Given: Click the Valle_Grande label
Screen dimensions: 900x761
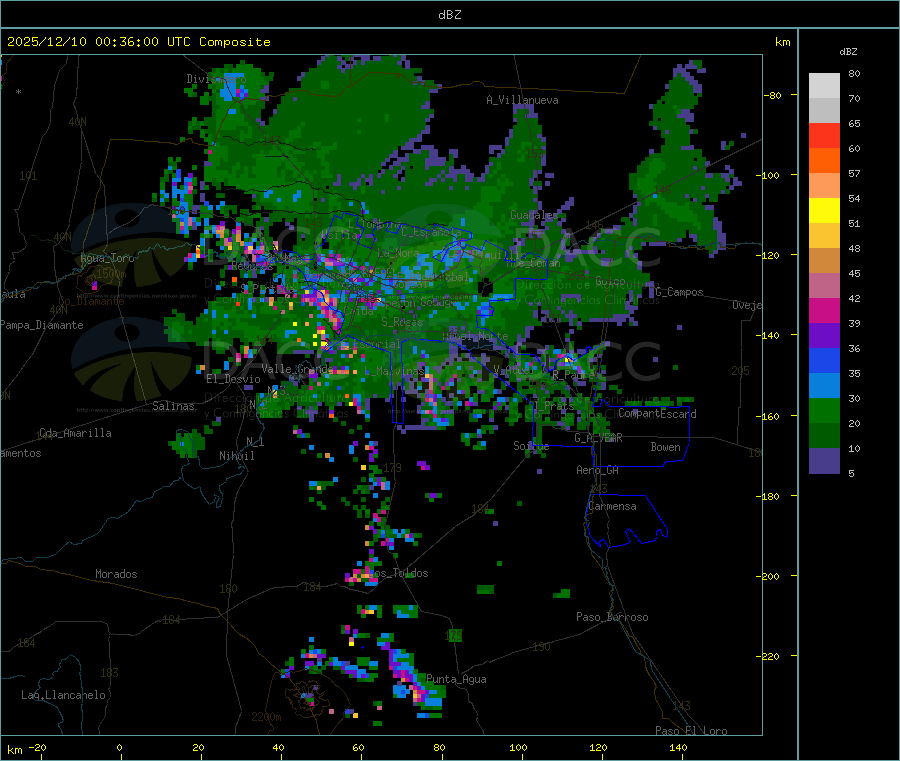Looking at the screenshot, I should coord(298,369).
